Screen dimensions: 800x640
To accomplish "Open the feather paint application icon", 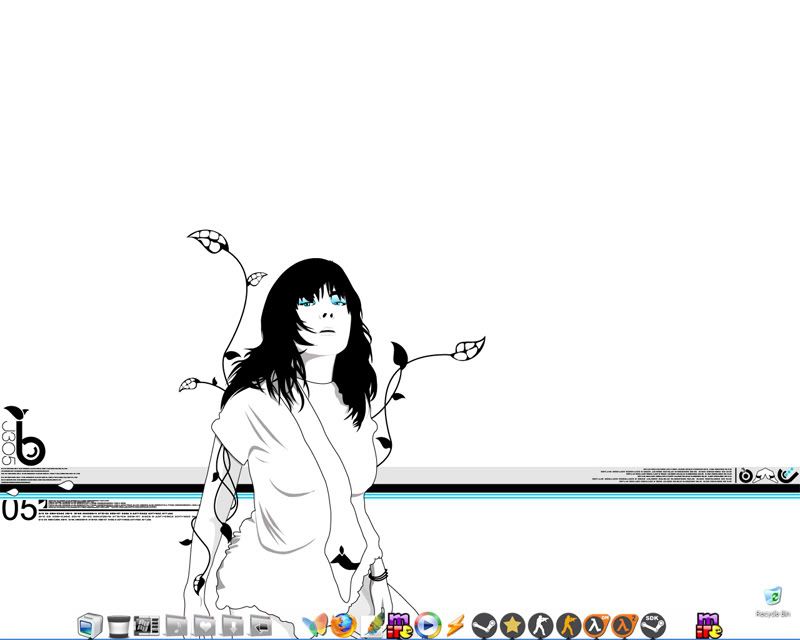I will 372,624.
